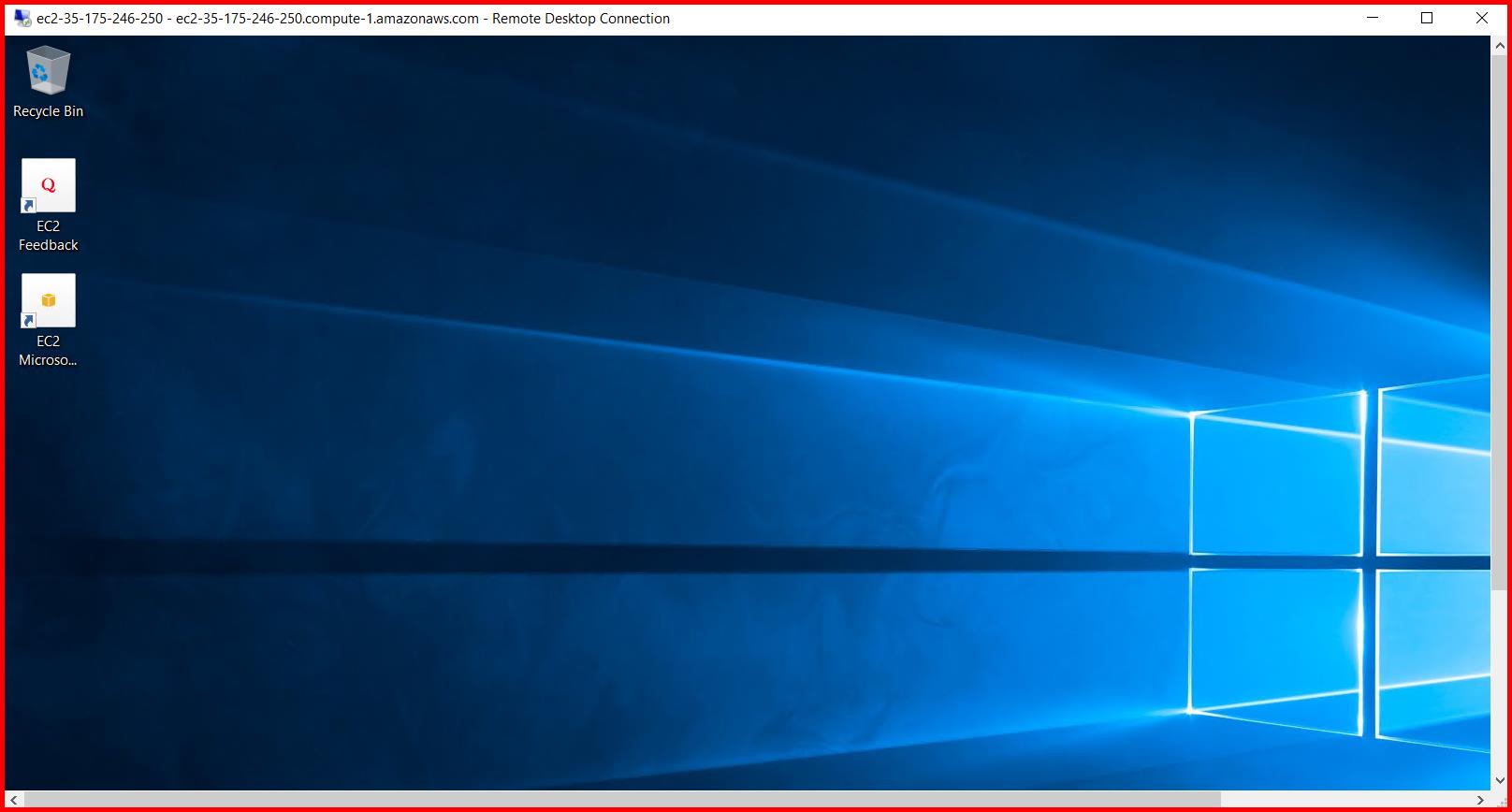Click the horizontal scrollbar right arrow

pos(1480,800)
